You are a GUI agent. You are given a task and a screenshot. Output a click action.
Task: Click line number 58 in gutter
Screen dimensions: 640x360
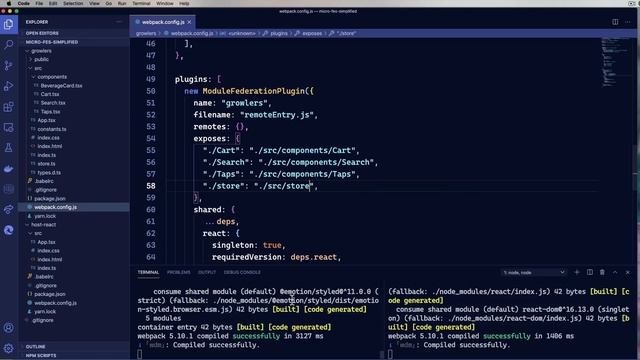point(151,186)
